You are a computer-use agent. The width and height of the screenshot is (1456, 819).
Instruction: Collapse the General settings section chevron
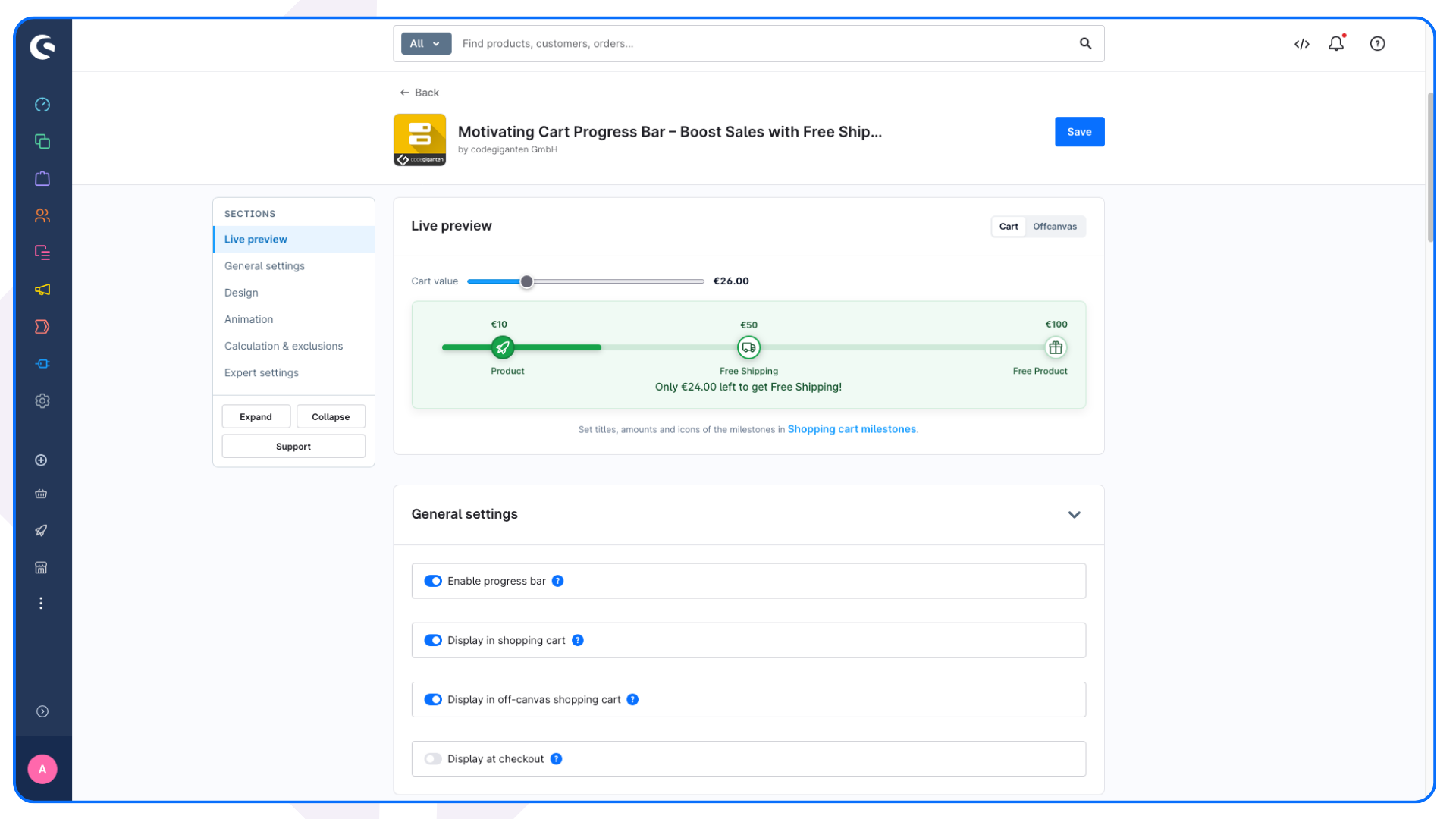tap(1075, 515)
